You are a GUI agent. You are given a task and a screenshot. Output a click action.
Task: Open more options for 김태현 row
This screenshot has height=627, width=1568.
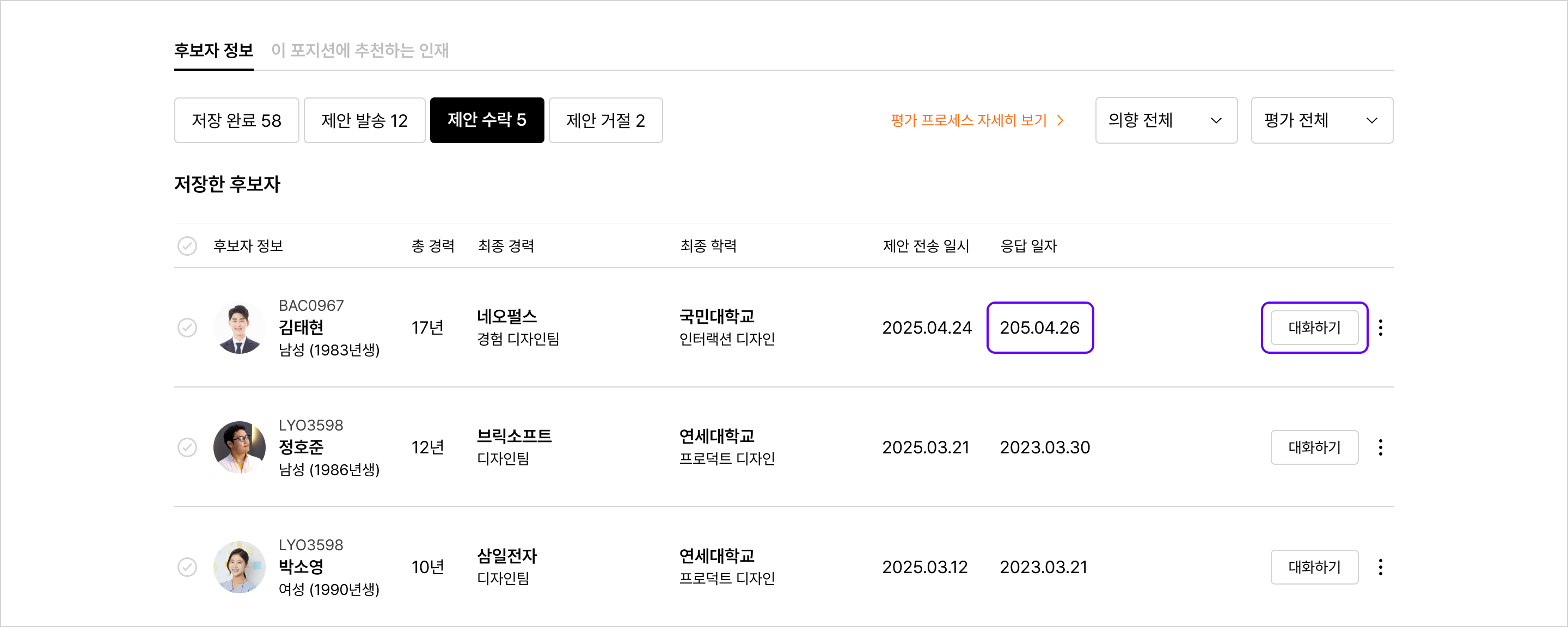point(1381,328)
